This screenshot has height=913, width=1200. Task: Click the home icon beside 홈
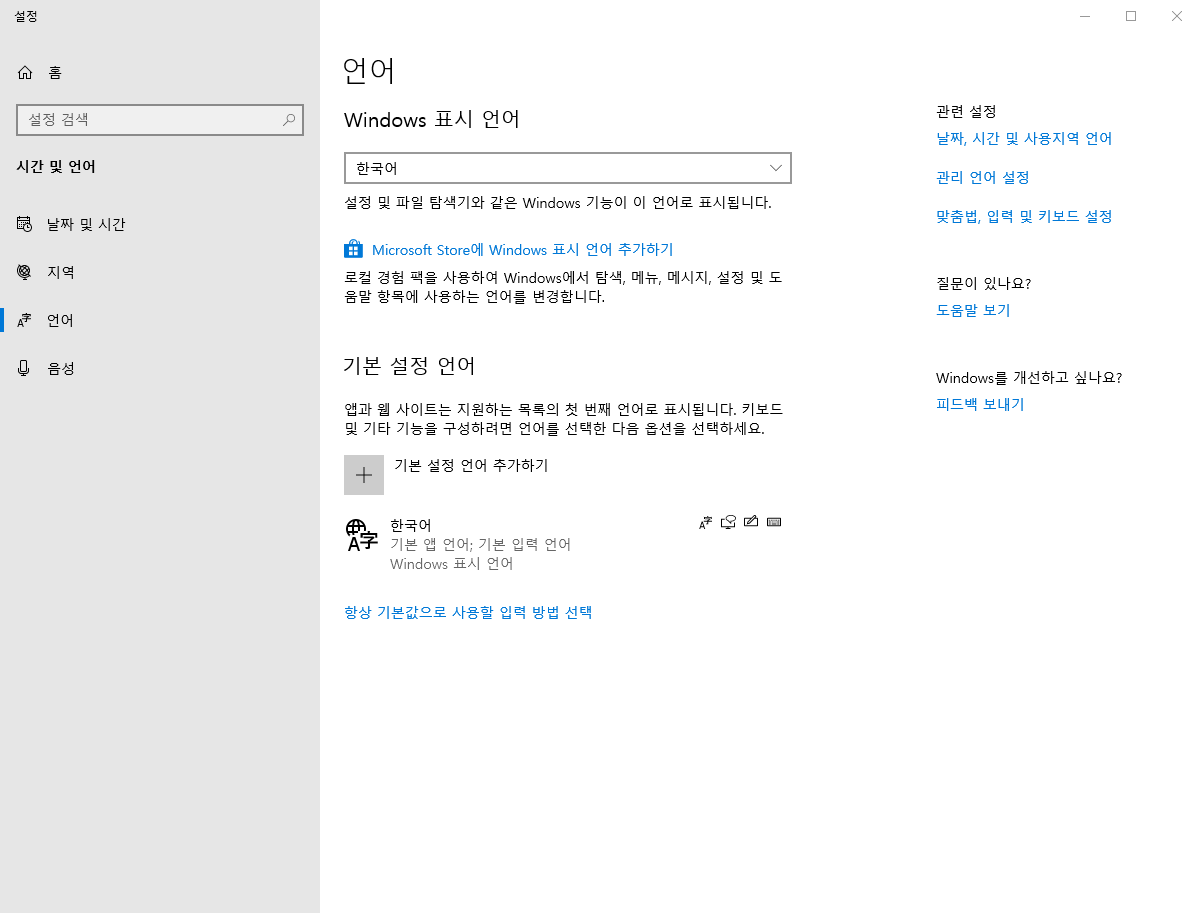click(25, 72)
